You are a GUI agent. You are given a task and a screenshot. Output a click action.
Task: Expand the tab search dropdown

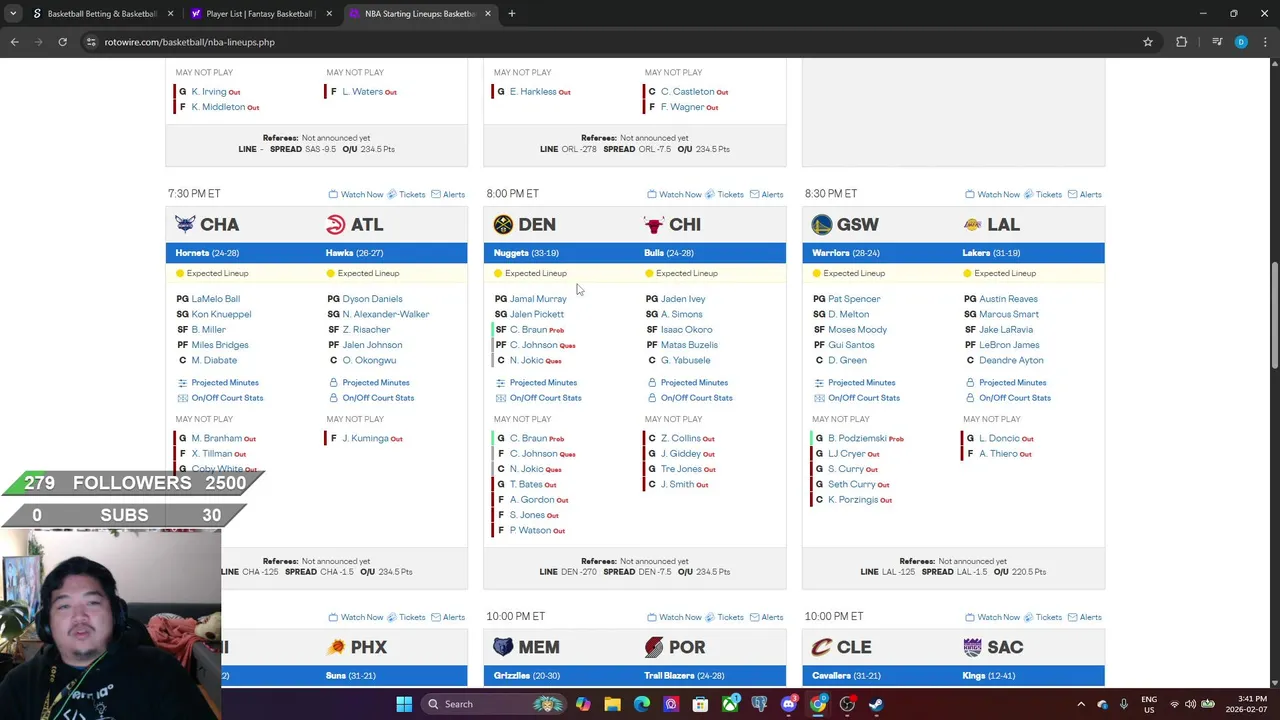click(13, 14)
